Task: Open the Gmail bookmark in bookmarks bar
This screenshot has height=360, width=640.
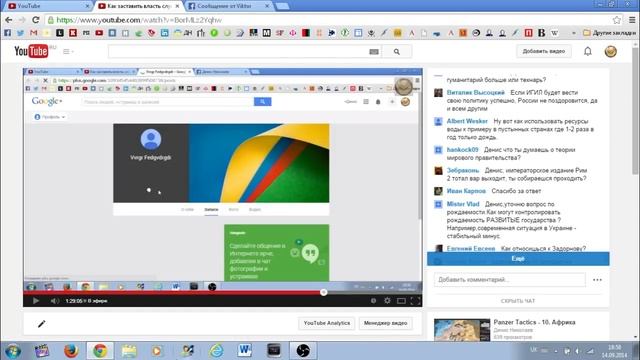Action: pyautogui.click(x=34, y=33)
